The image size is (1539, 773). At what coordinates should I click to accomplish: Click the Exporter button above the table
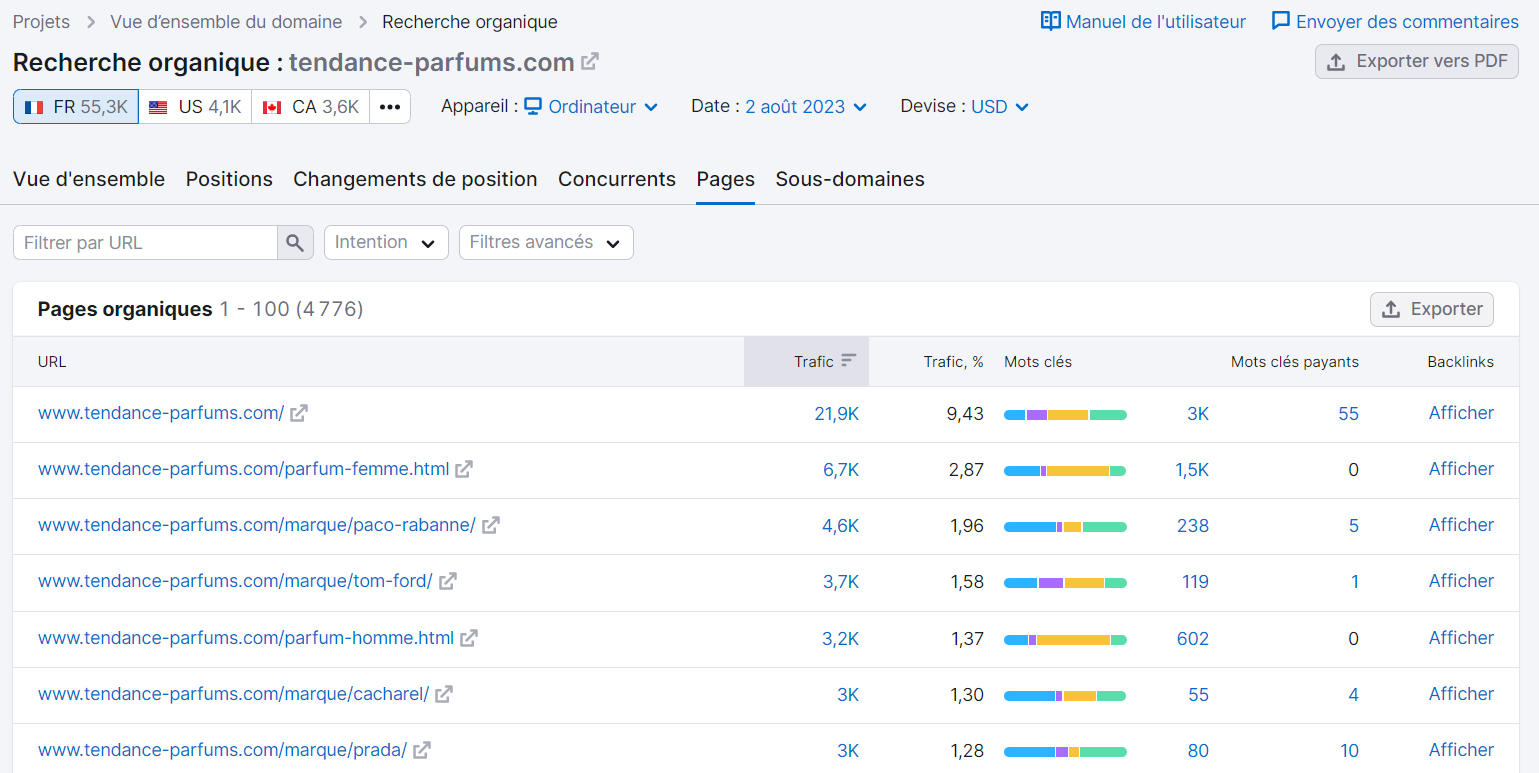1432,309
